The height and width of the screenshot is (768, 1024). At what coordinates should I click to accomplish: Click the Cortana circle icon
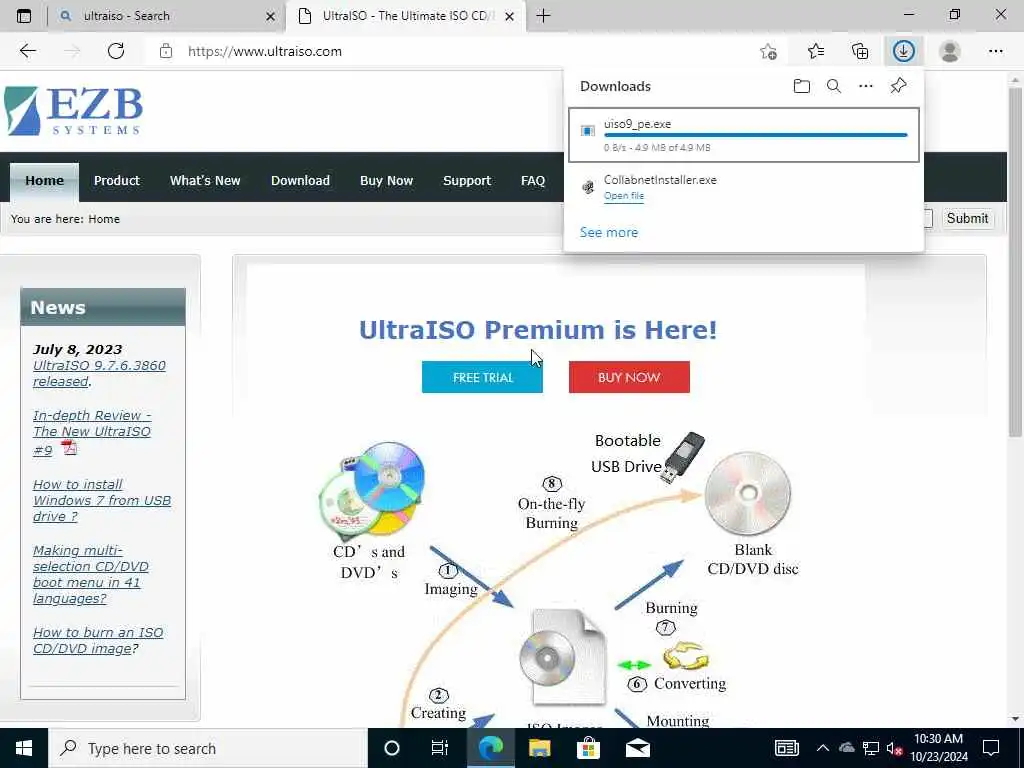point(392,748)
